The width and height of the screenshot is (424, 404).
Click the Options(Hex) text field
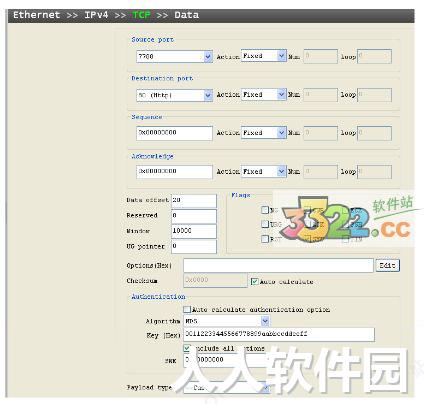pyautogui.click(x=278, y=266)
